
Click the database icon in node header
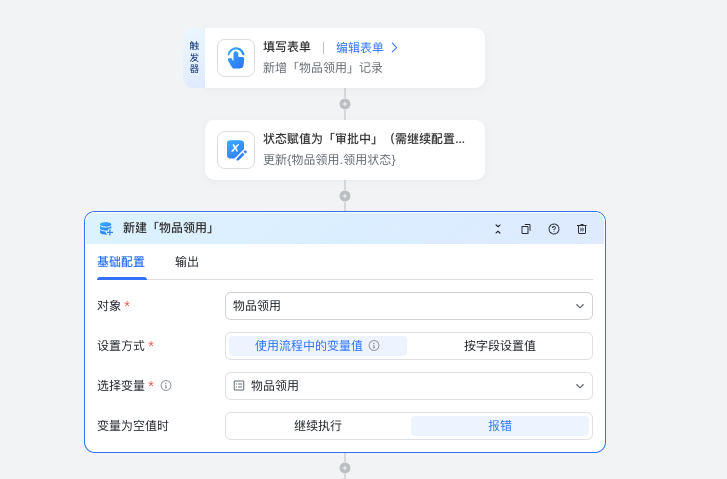[x=106, y=229]
